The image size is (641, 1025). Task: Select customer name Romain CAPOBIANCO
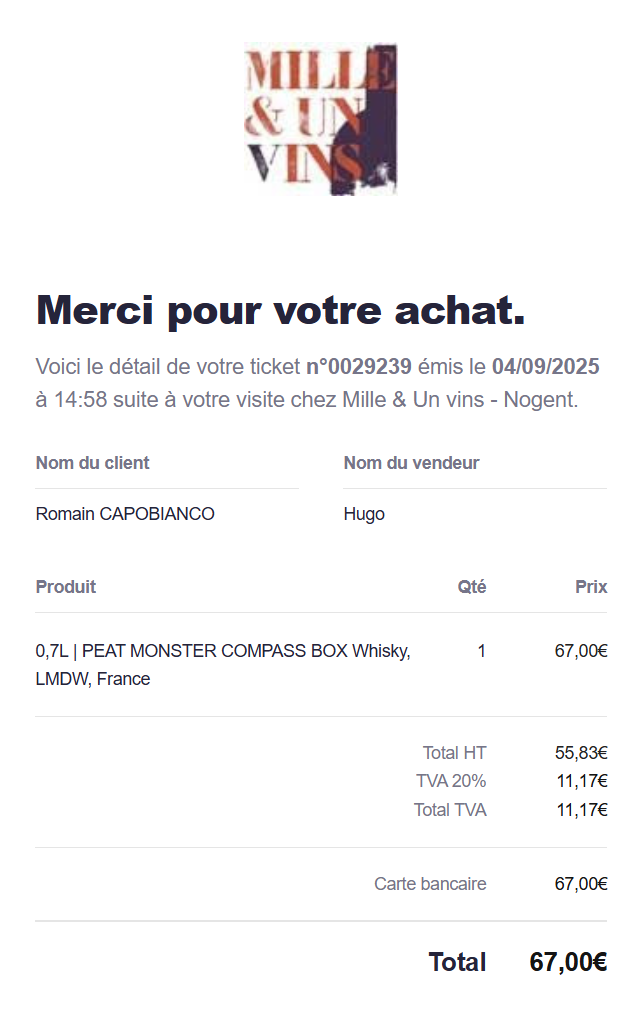(125, 514)
